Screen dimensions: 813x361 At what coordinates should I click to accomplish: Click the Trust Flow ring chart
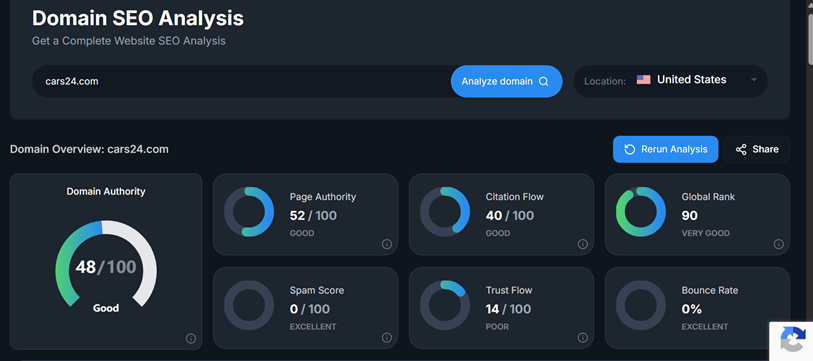tap(445, 306)
